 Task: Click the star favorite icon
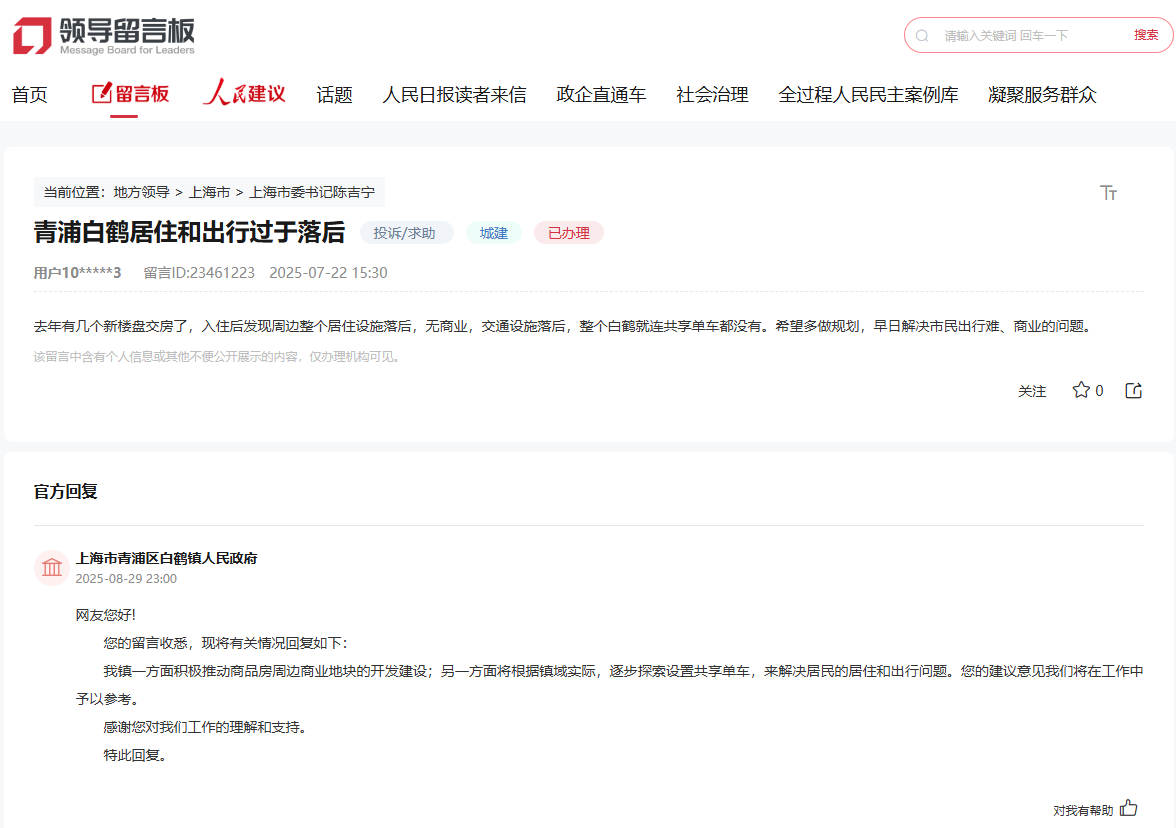1081,390
